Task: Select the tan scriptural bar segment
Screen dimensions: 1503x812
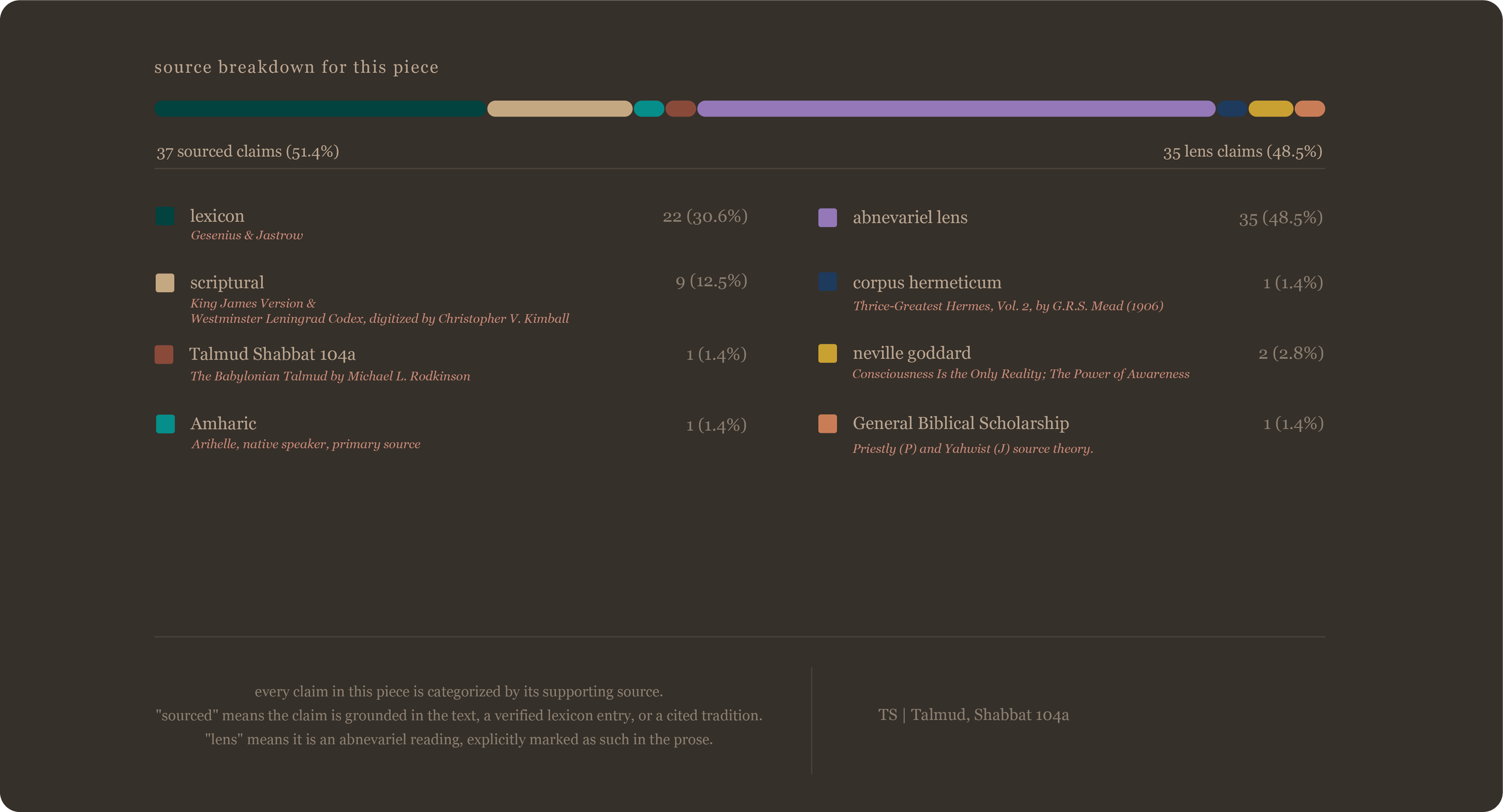Action: click(x=560, y=109)
